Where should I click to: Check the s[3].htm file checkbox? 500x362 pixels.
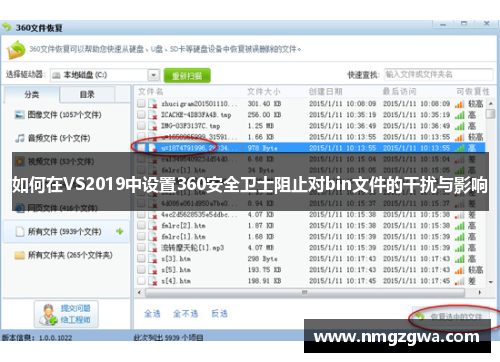141,258
